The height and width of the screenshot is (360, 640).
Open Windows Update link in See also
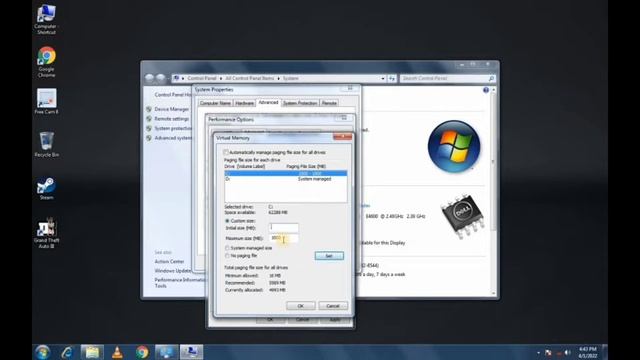[173, 271]
